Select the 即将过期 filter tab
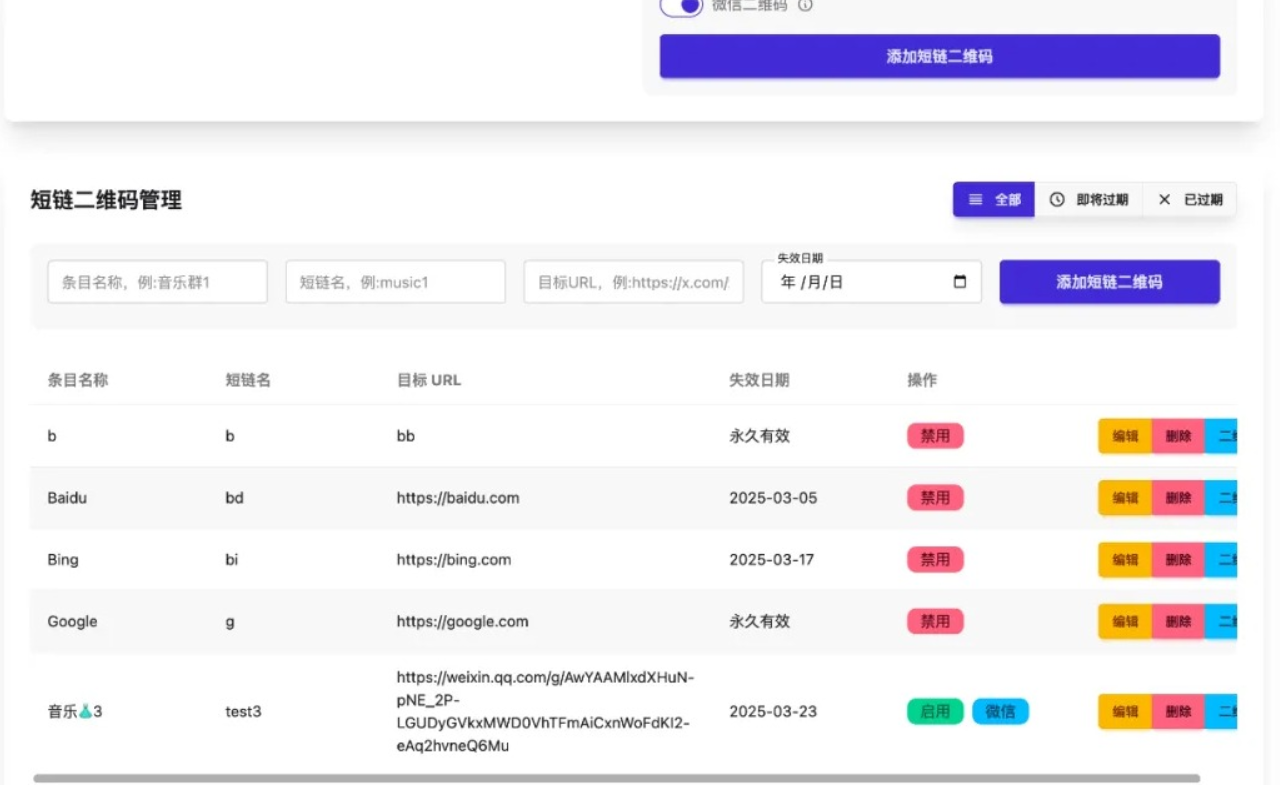 (1089, 199)
